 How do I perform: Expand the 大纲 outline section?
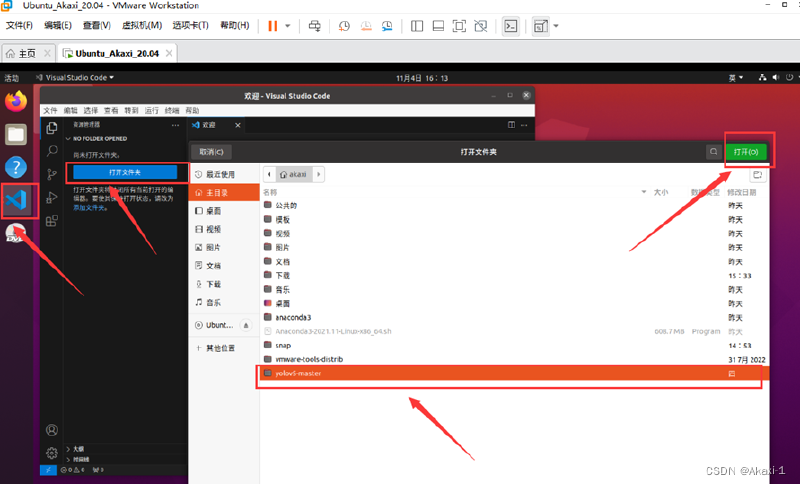(x=75, y=449)
